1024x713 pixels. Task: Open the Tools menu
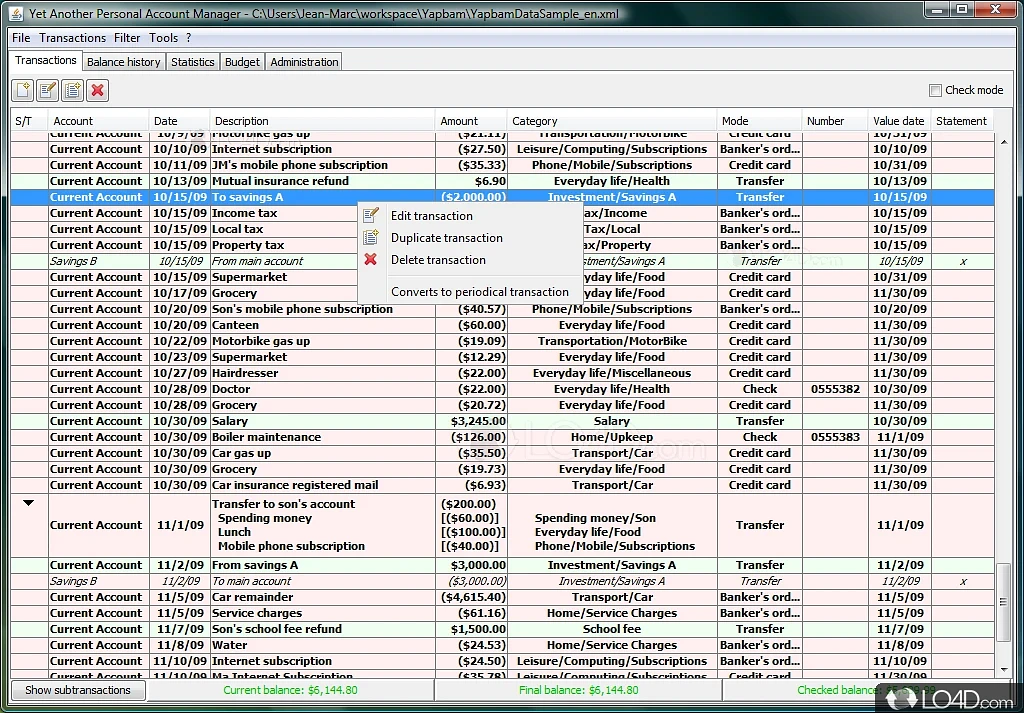(163, 38)
